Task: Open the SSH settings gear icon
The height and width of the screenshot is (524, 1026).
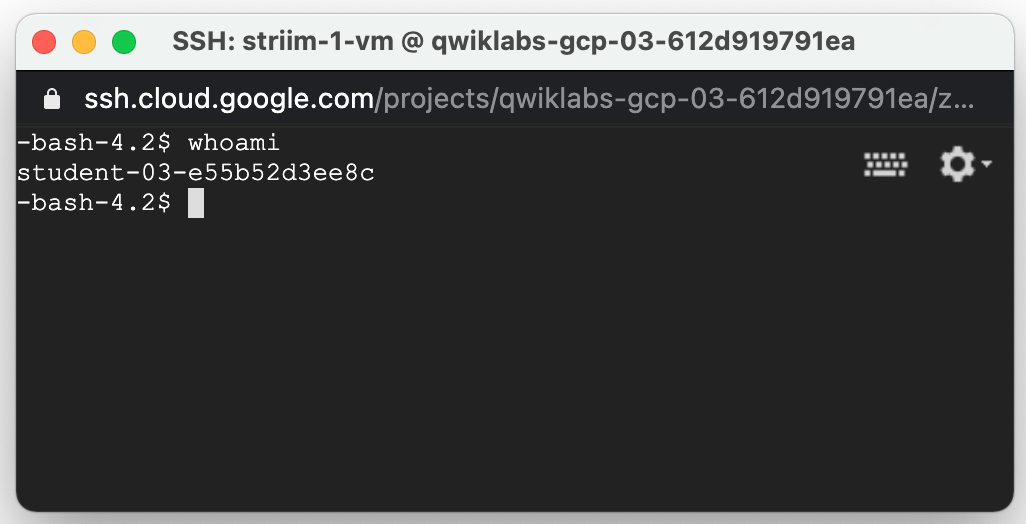Action: click(x=957, y=164)
